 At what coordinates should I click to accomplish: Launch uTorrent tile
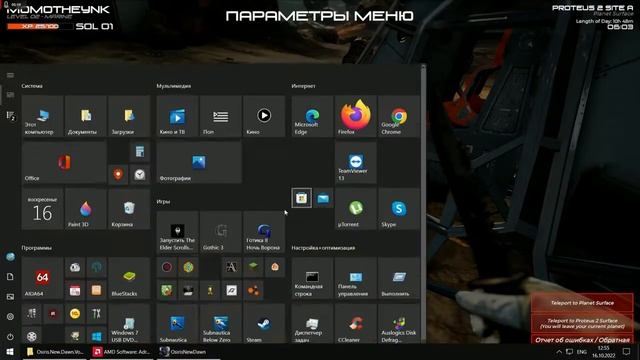(x=356, y=209)
